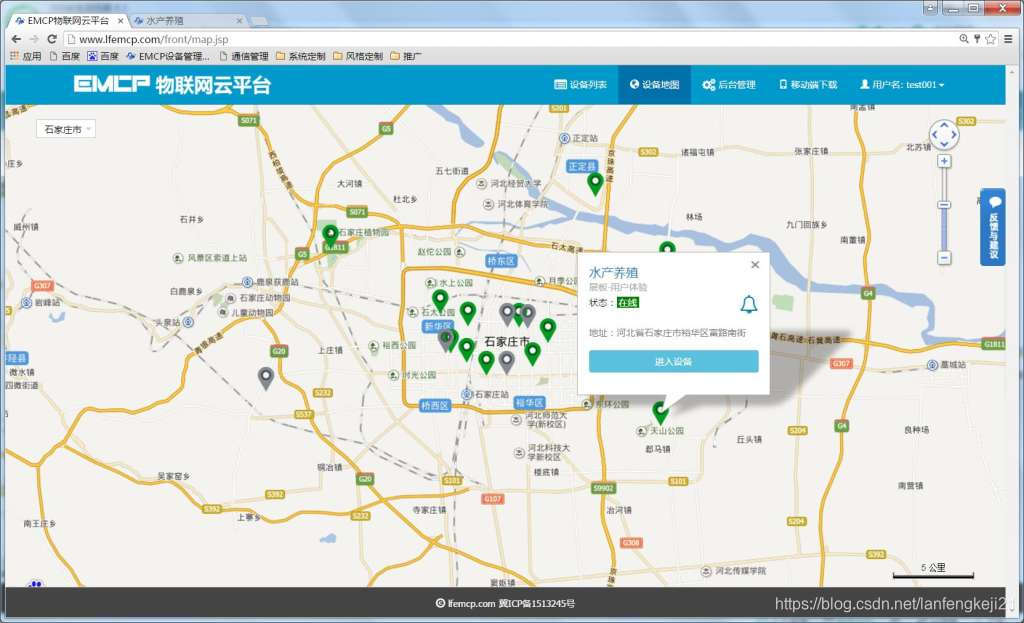Click the green marker north of 林场 popup edge
Image resolution: width=1024 pixels, height=623 pixels.
coord(667,248)
